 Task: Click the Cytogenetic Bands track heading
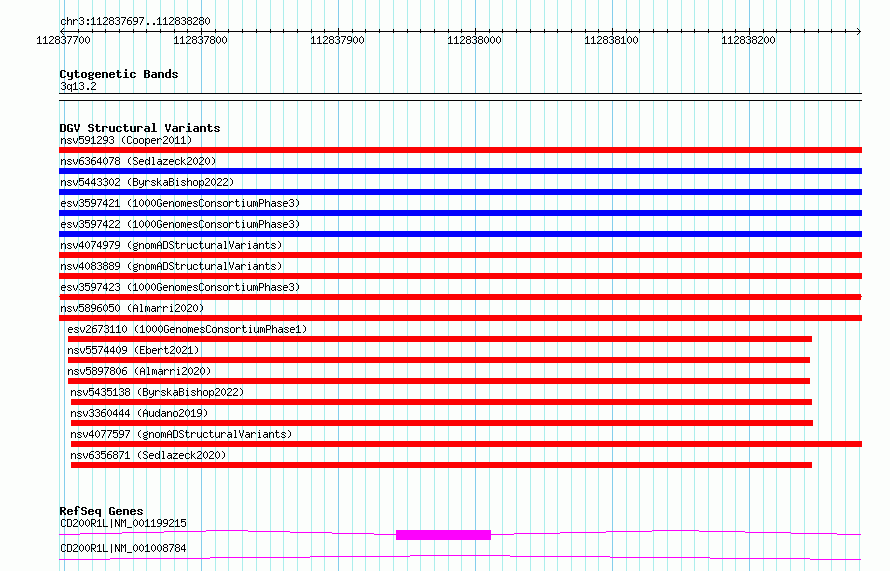[x=119, y=74]
